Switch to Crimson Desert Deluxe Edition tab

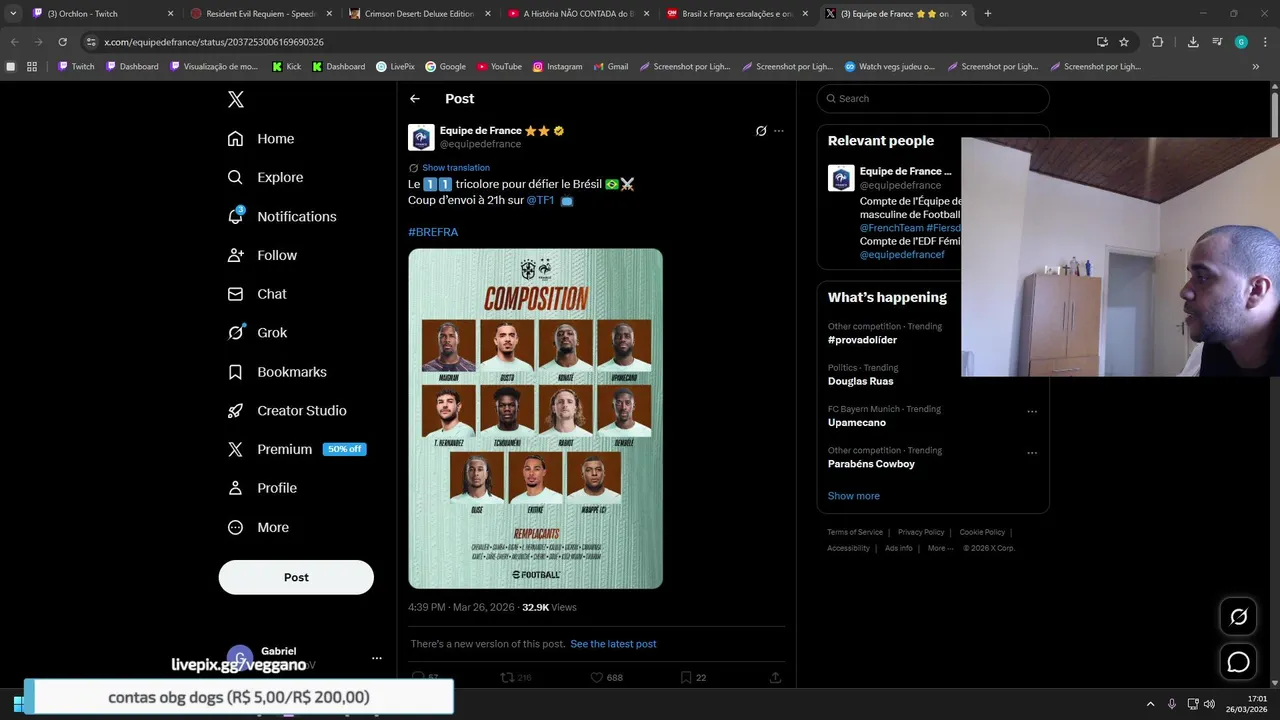420,14
